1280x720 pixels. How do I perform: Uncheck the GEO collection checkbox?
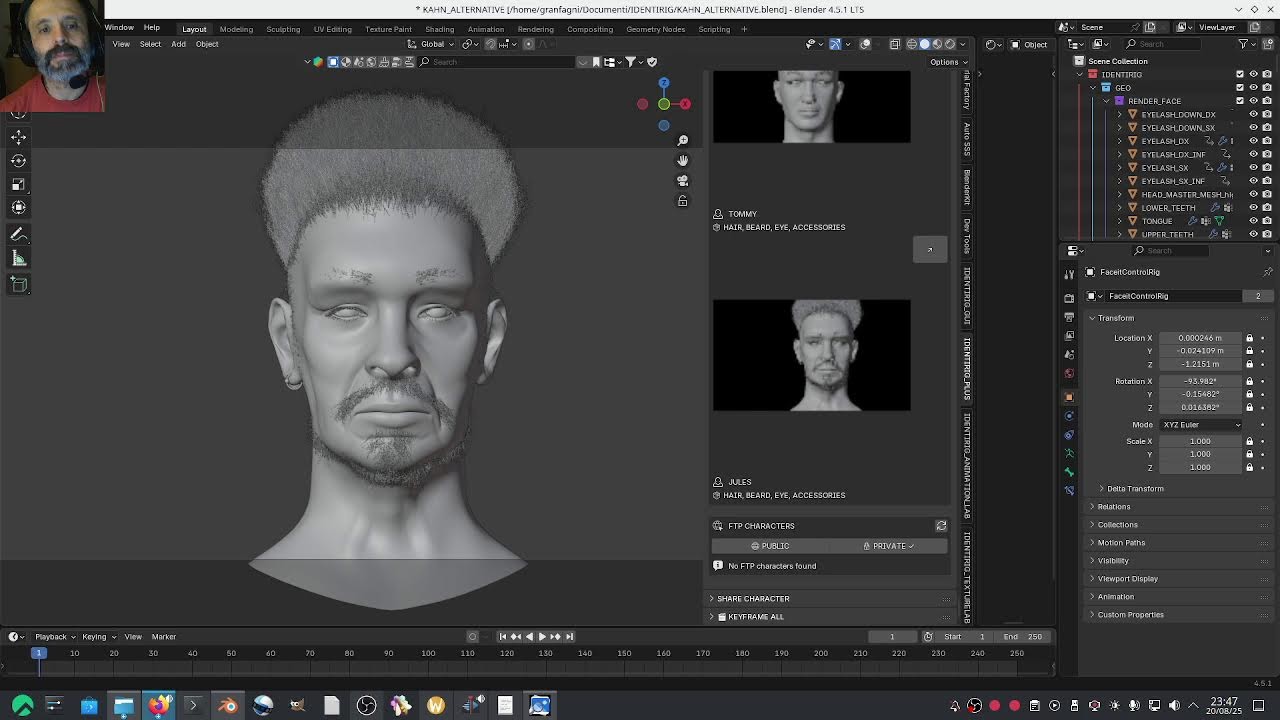click(1240, 88)
